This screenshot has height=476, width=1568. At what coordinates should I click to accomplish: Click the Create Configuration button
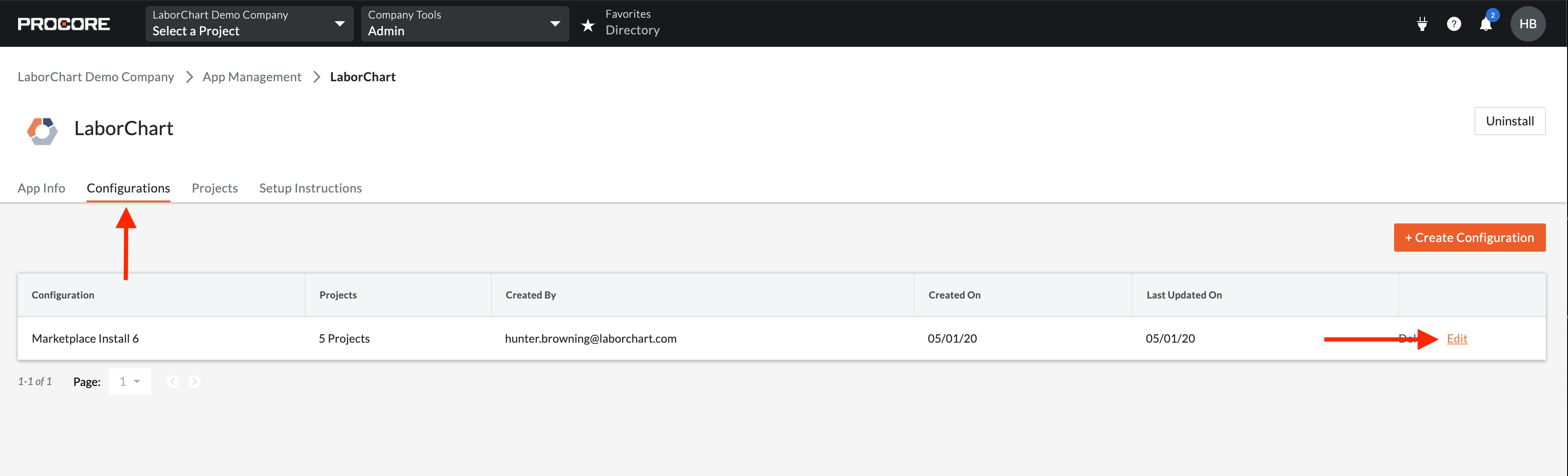click(x=1469, y=238)
